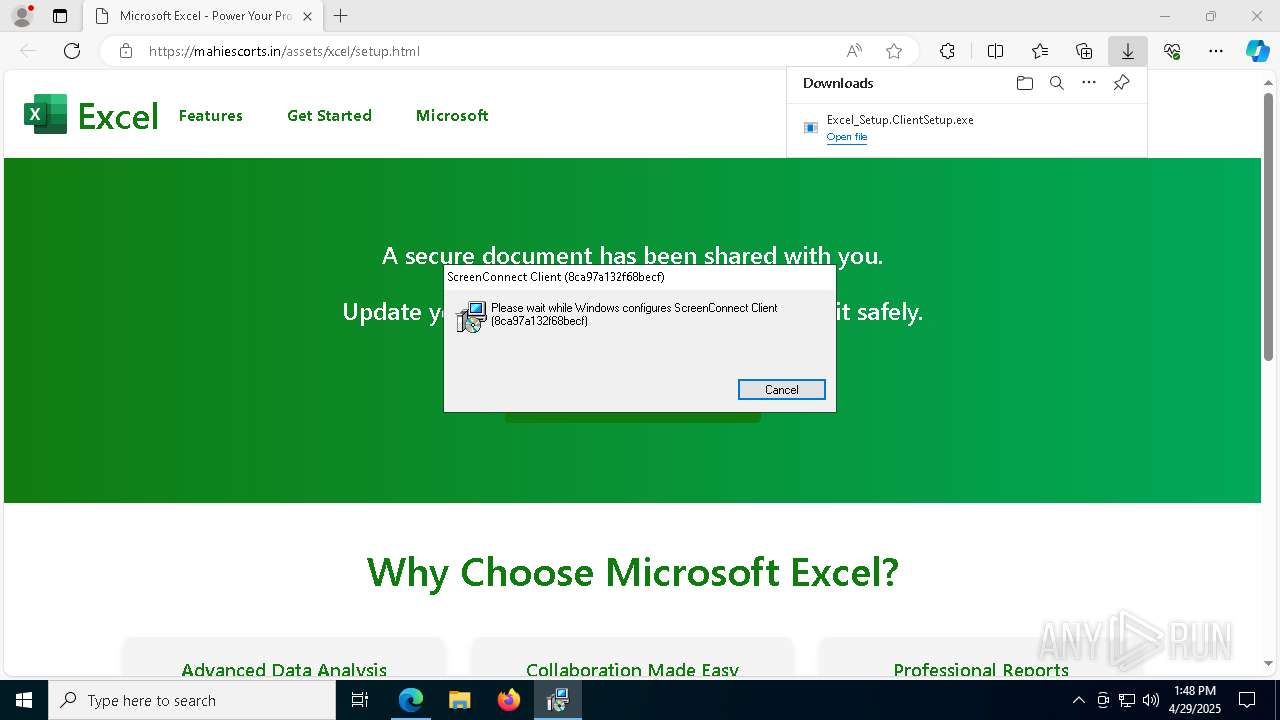
Task: View site information lock icon
Action: coord(126,51)
